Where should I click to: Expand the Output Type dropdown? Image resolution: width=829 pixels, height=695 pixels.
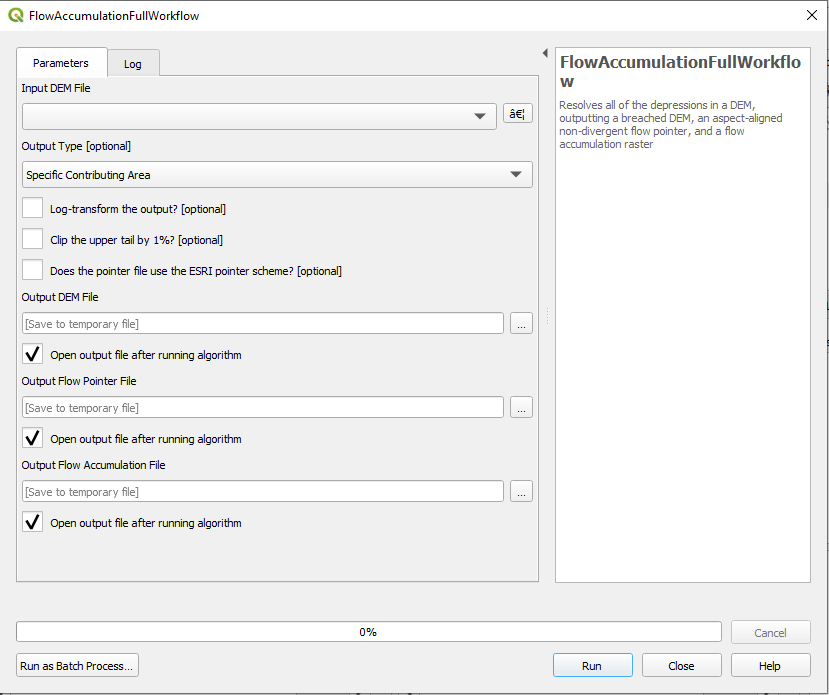277,175
